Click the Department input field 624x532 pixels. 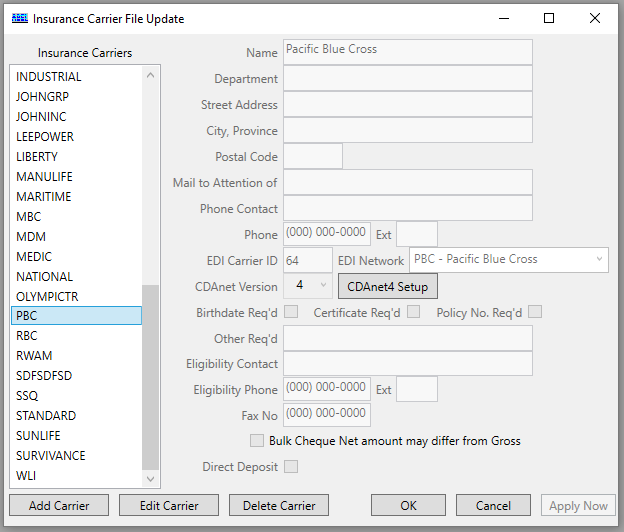[x=408, y=78]
